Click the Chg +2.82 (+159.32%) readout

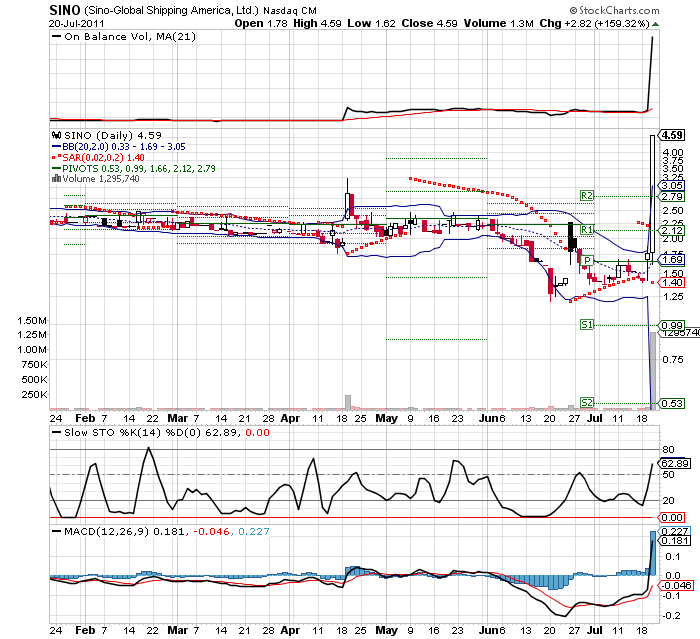tap(595, 24)
